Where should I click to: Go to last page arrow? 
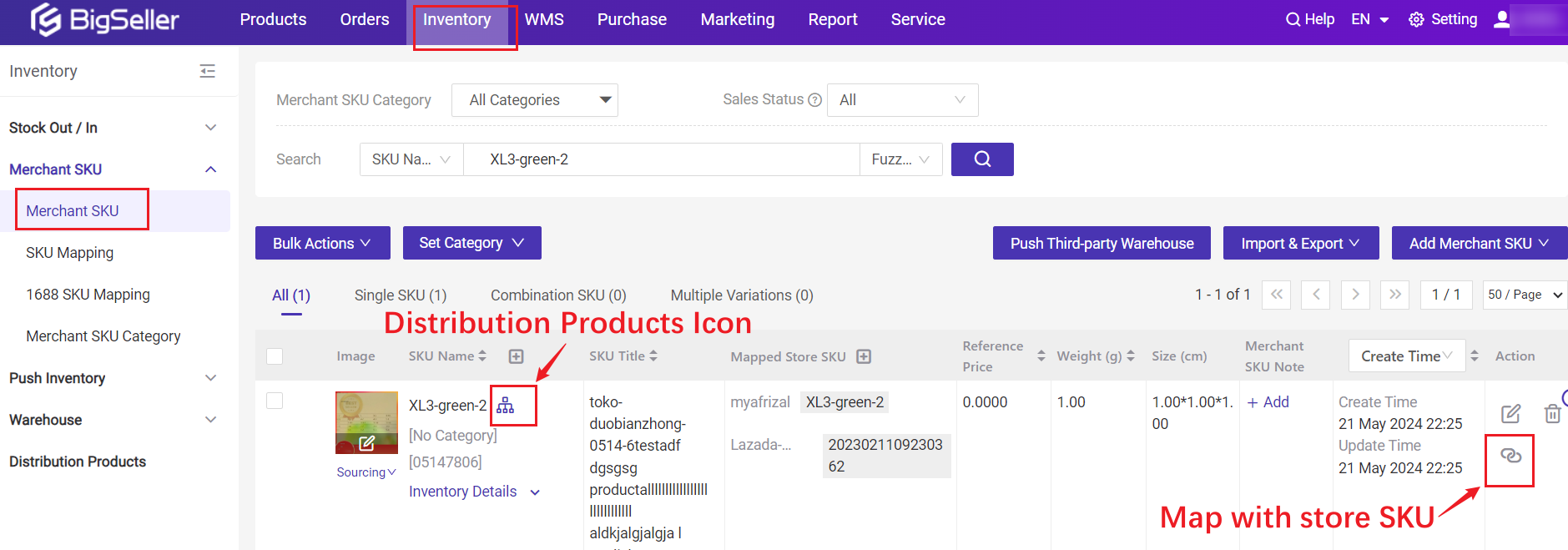tap(1394, 295)
